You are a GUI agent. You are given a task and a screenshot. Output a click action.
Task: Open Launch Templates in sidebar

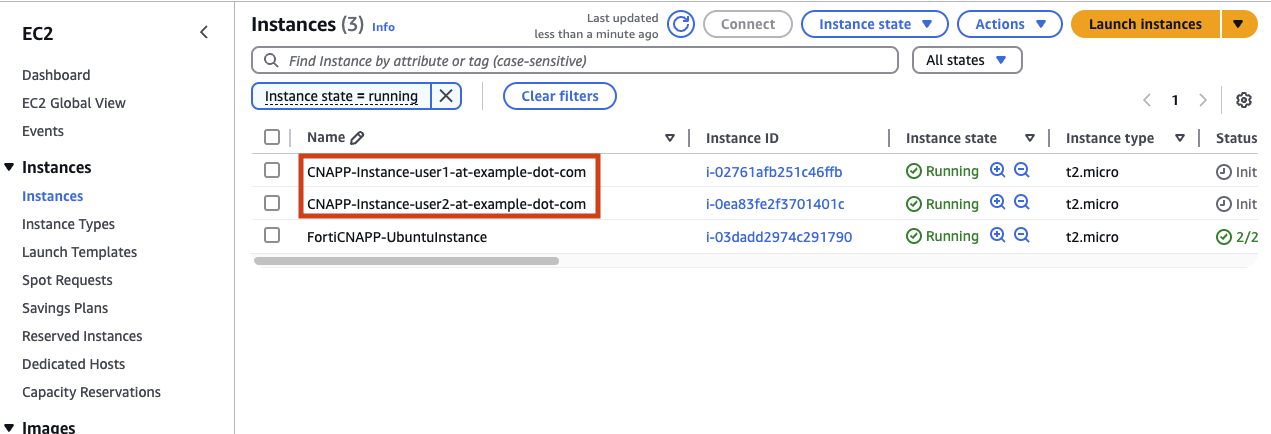pos(80,252)
